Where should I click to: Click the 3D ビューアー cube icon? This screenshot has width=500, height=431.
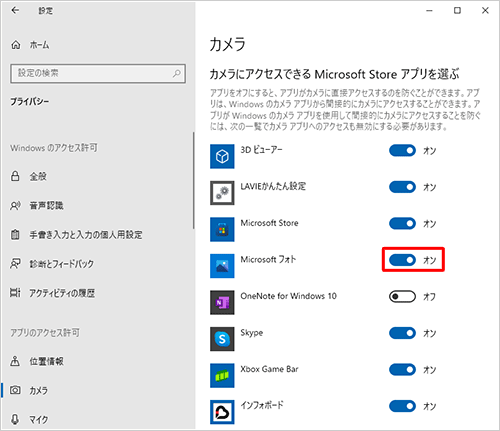[222, 156]
